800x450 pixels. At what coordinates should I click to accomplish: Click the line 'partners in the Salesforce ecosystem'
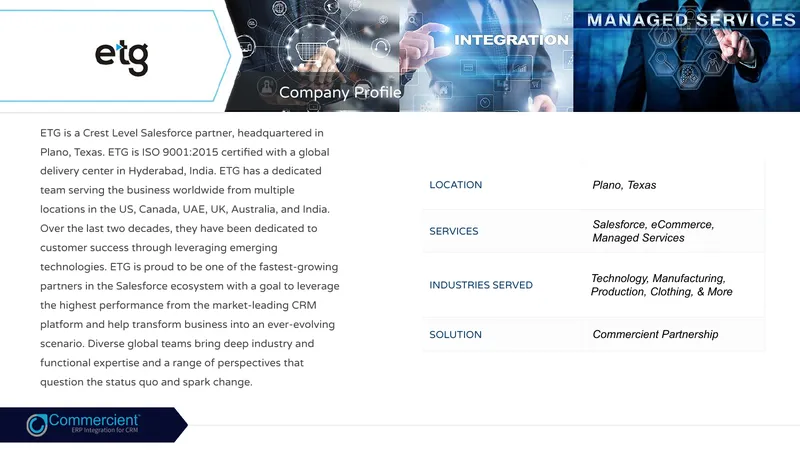coord(190,286)
